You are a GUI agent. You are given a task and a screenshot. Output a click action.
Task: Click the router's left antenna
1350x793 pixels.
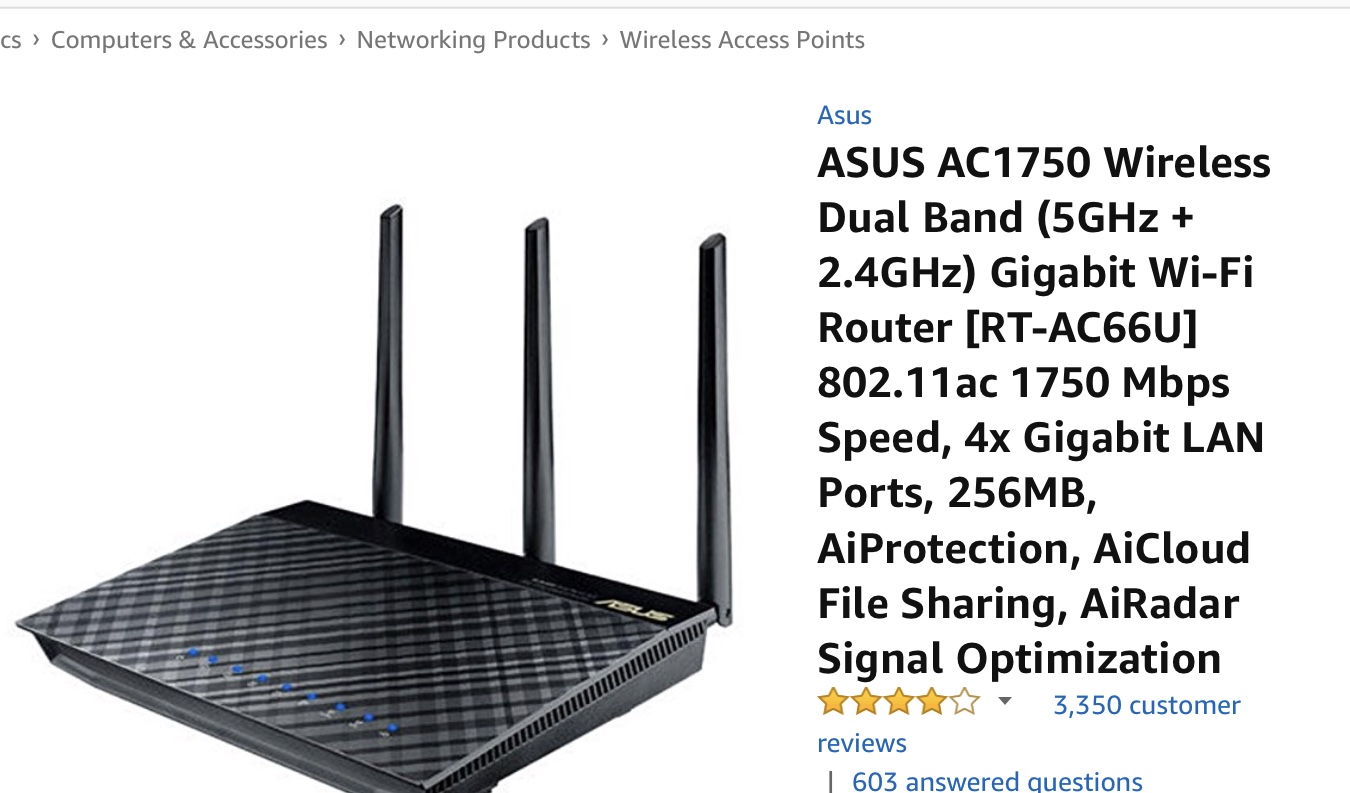click(388, 360)
